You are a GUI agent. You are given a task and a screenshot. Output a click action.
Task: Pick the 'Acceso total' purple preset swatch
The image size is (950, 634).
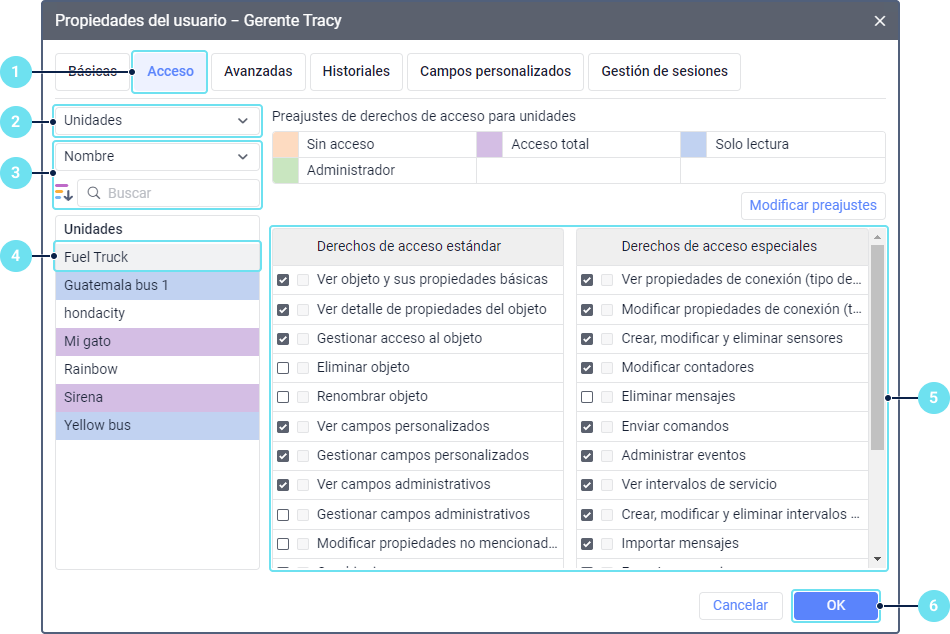click(490, 145)
